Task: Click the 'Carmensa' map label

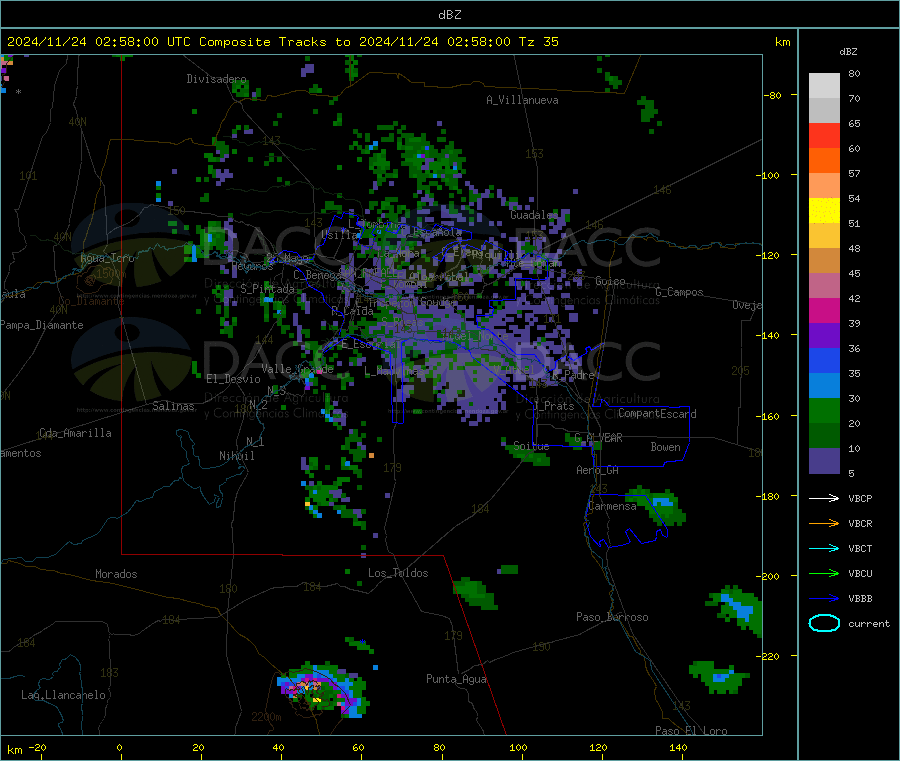Action: pyautogui.click(x=612, y=507)
